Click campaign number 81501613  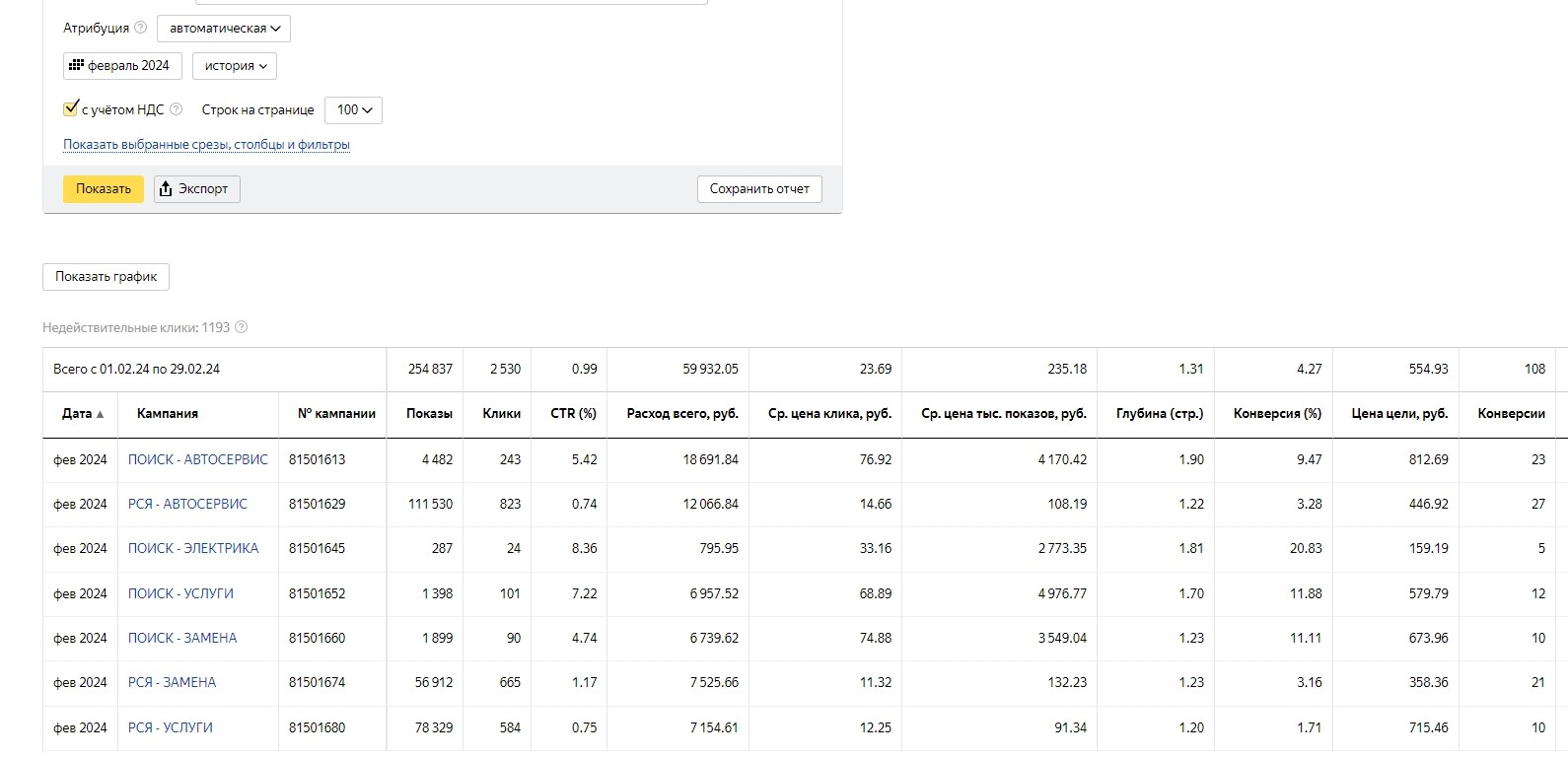click(x=318, y=459)
